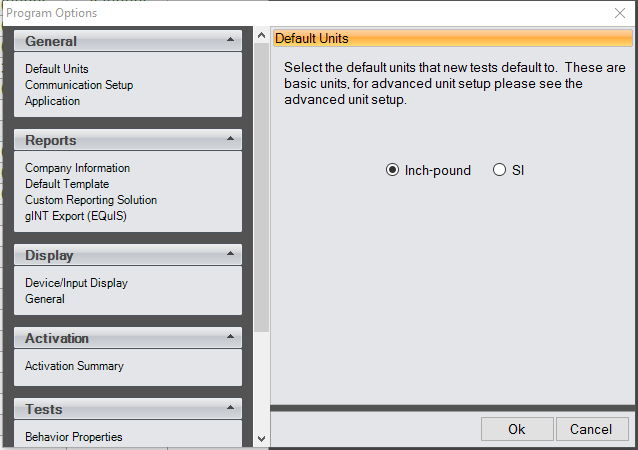Click the orange Default Units title bar
Screen dimensions: 638x450
(453, 38)
